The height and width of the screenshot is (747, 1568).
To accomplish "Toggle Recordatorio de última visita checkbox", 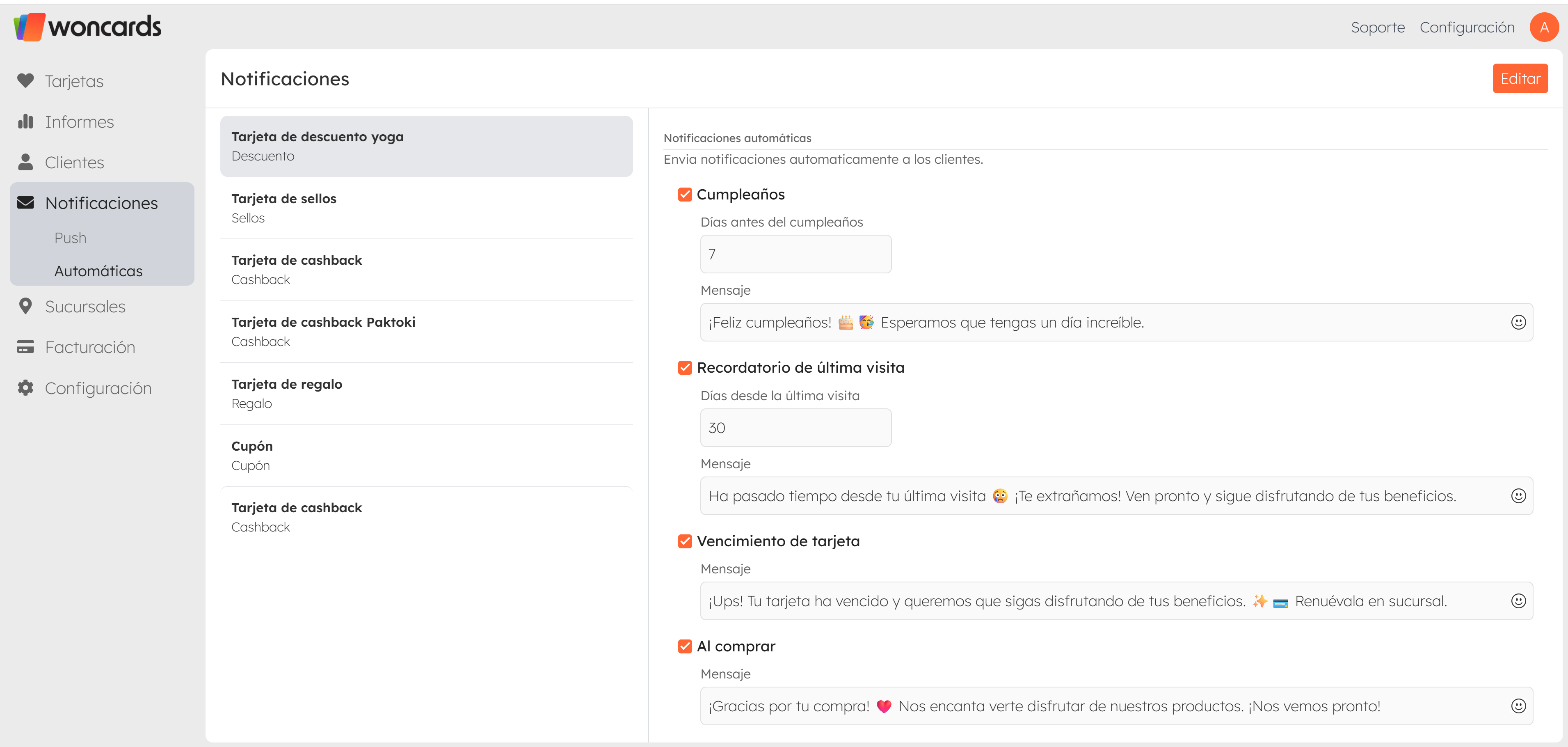I will click(685, 368).
